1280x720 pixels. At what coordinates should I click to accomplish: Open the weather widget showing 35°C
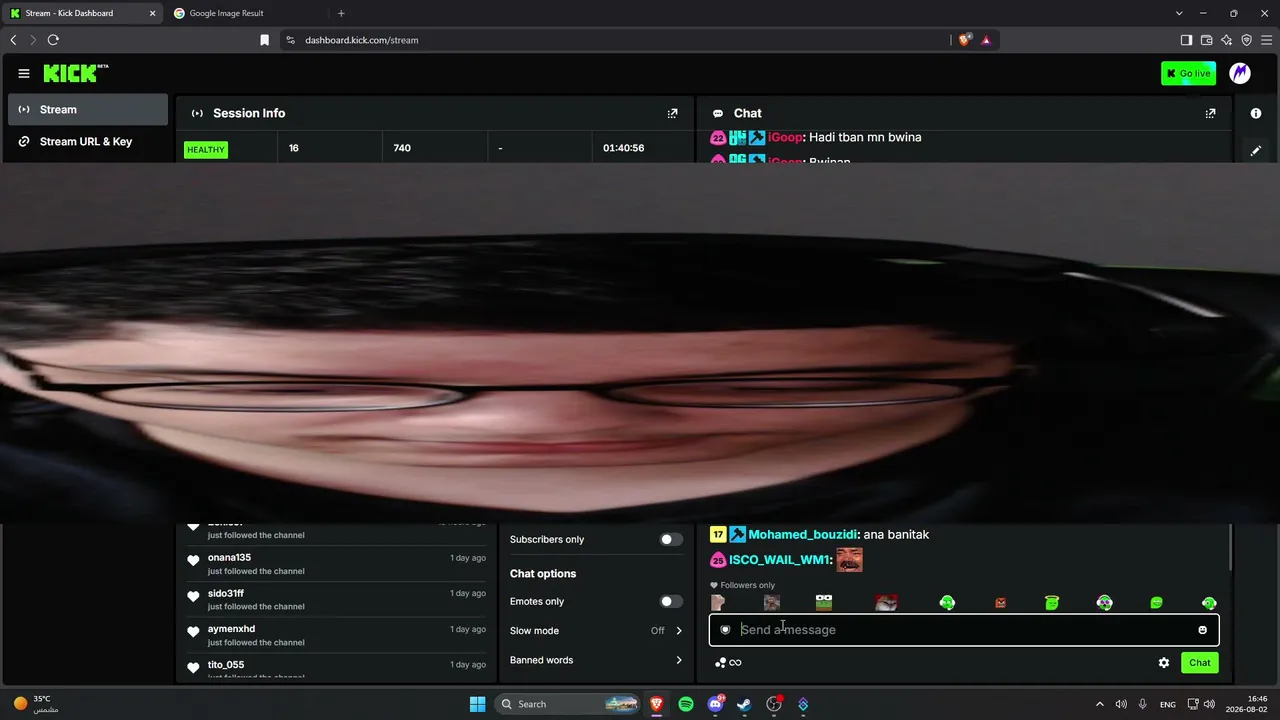[35, 704]
